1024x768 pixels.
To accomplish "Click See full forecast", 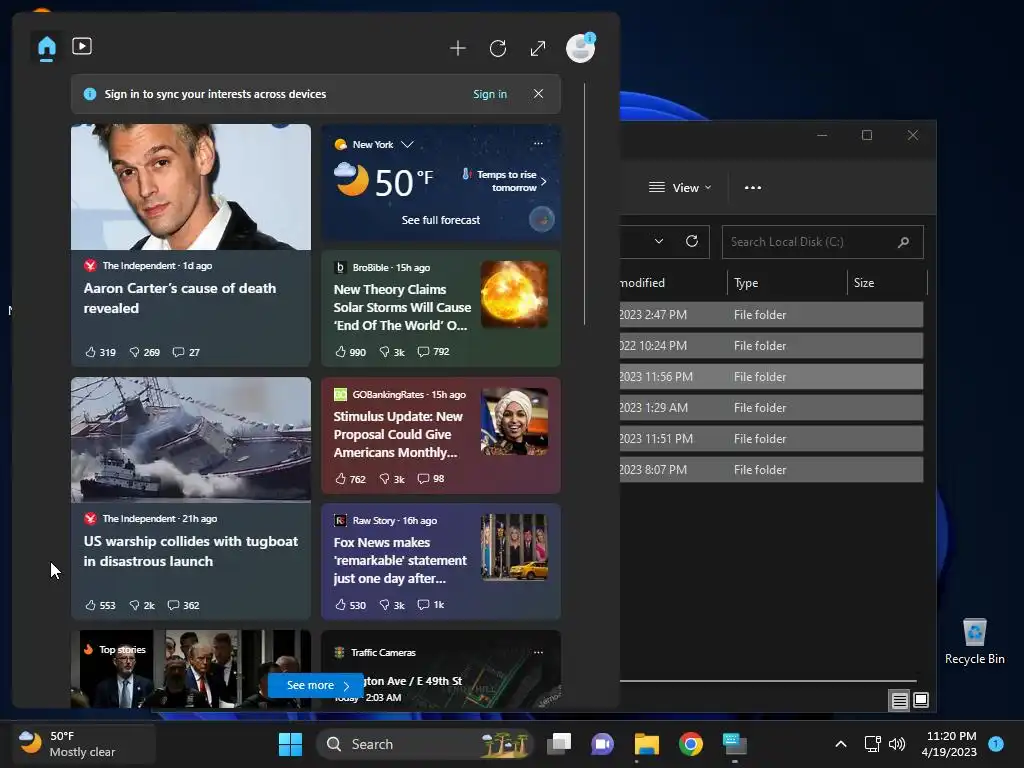I will click(x=441, y=220).
